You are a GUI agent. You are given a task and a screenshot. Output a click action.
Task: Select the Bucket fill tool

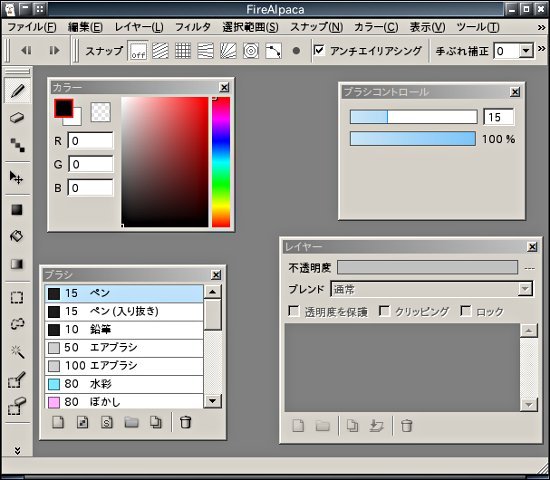16,236
